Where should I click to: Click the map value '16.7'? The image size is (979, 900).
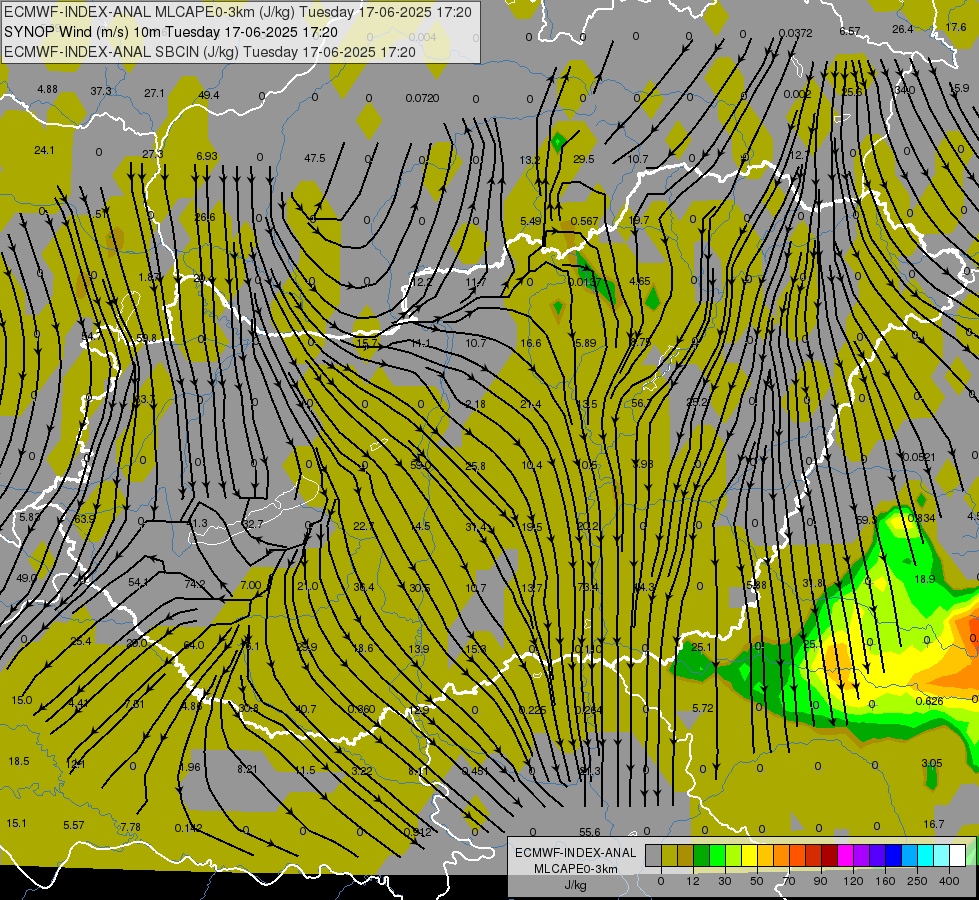(x=933, y=824)
